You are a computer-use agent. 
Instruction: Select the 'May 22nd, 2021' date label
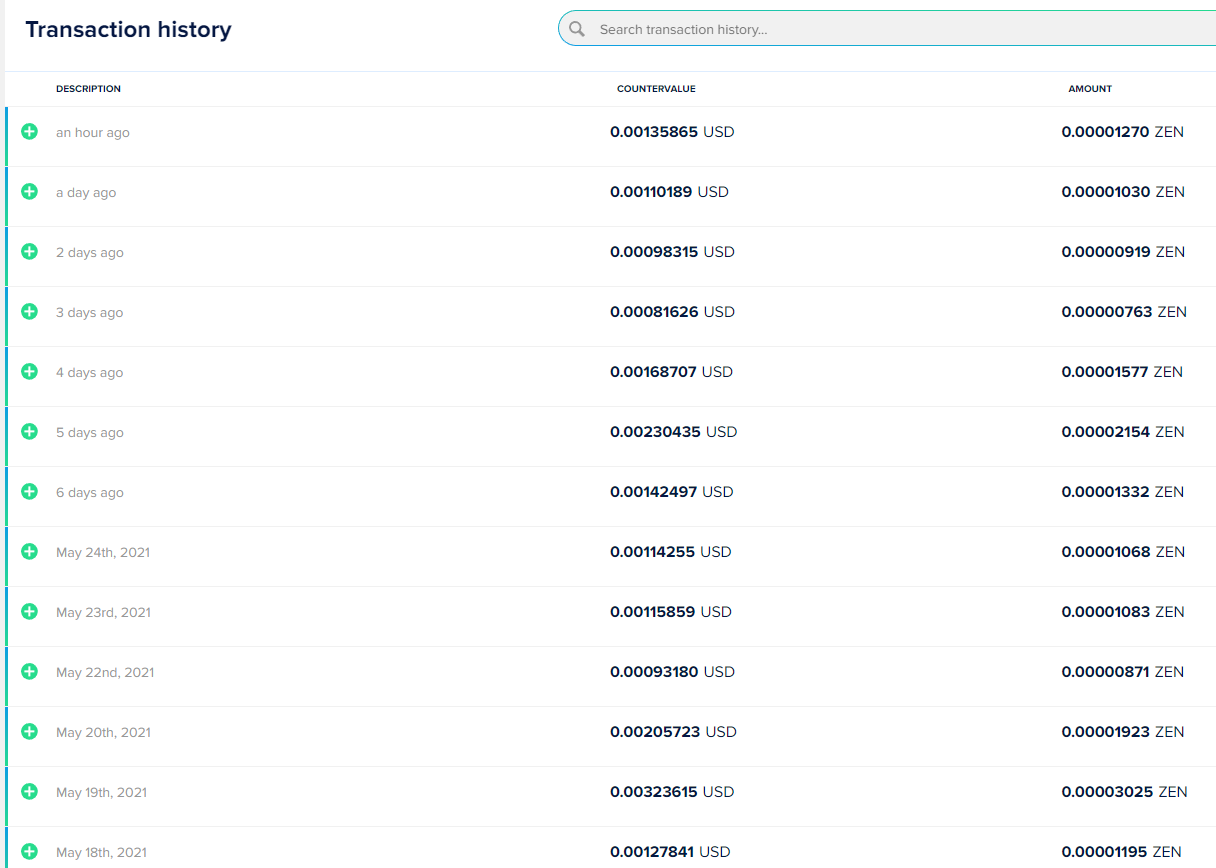pyautogui.click(x=105, y=672)
